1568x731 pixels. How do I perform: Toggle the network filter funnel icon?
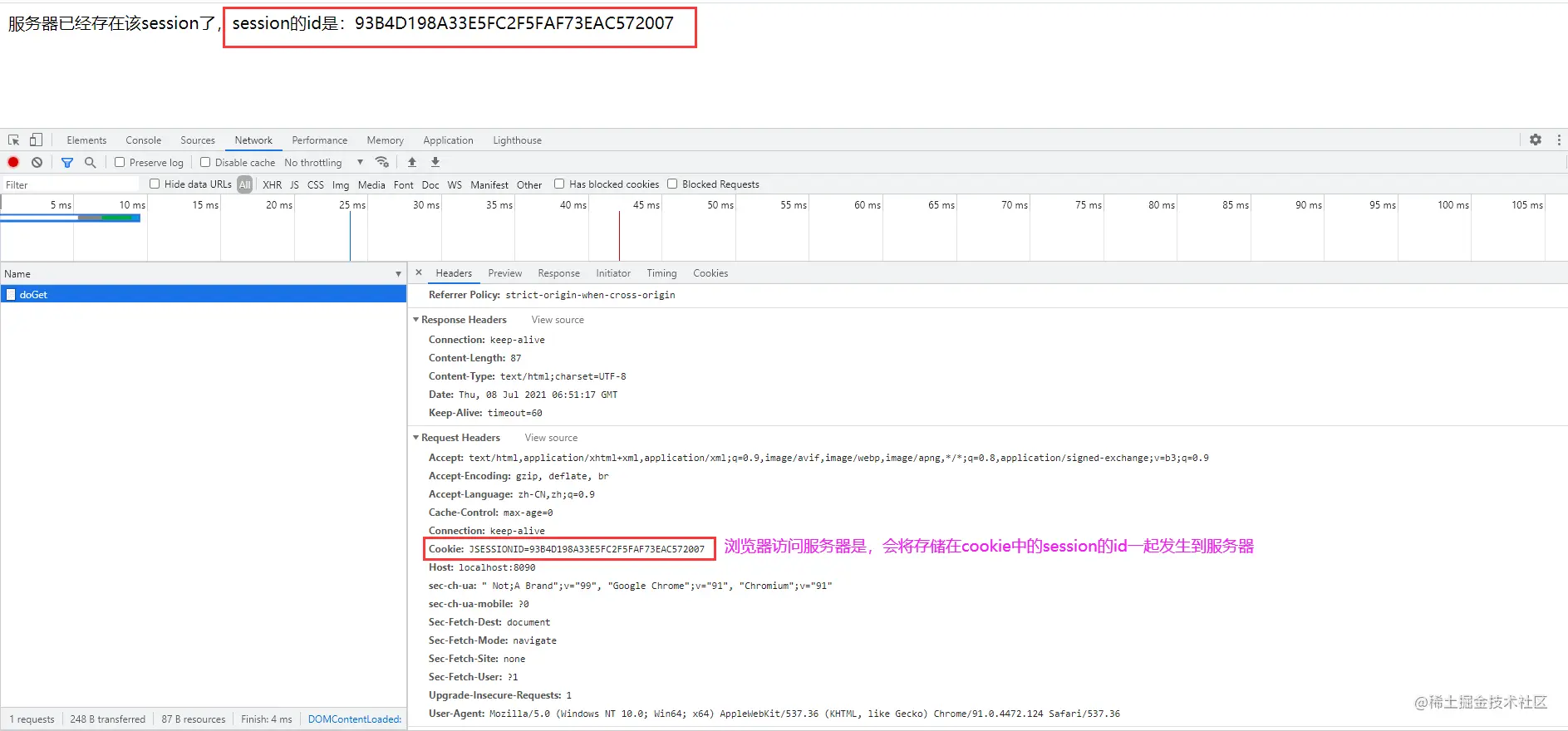point(67,163)
